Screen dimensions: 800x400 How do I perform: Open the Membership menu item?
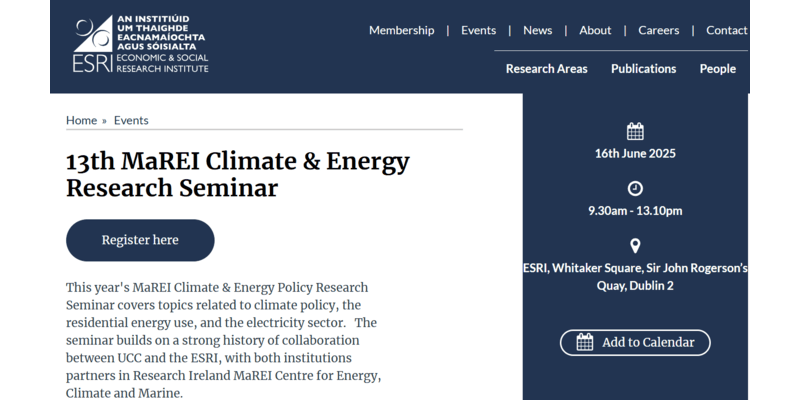coord(401,30)
